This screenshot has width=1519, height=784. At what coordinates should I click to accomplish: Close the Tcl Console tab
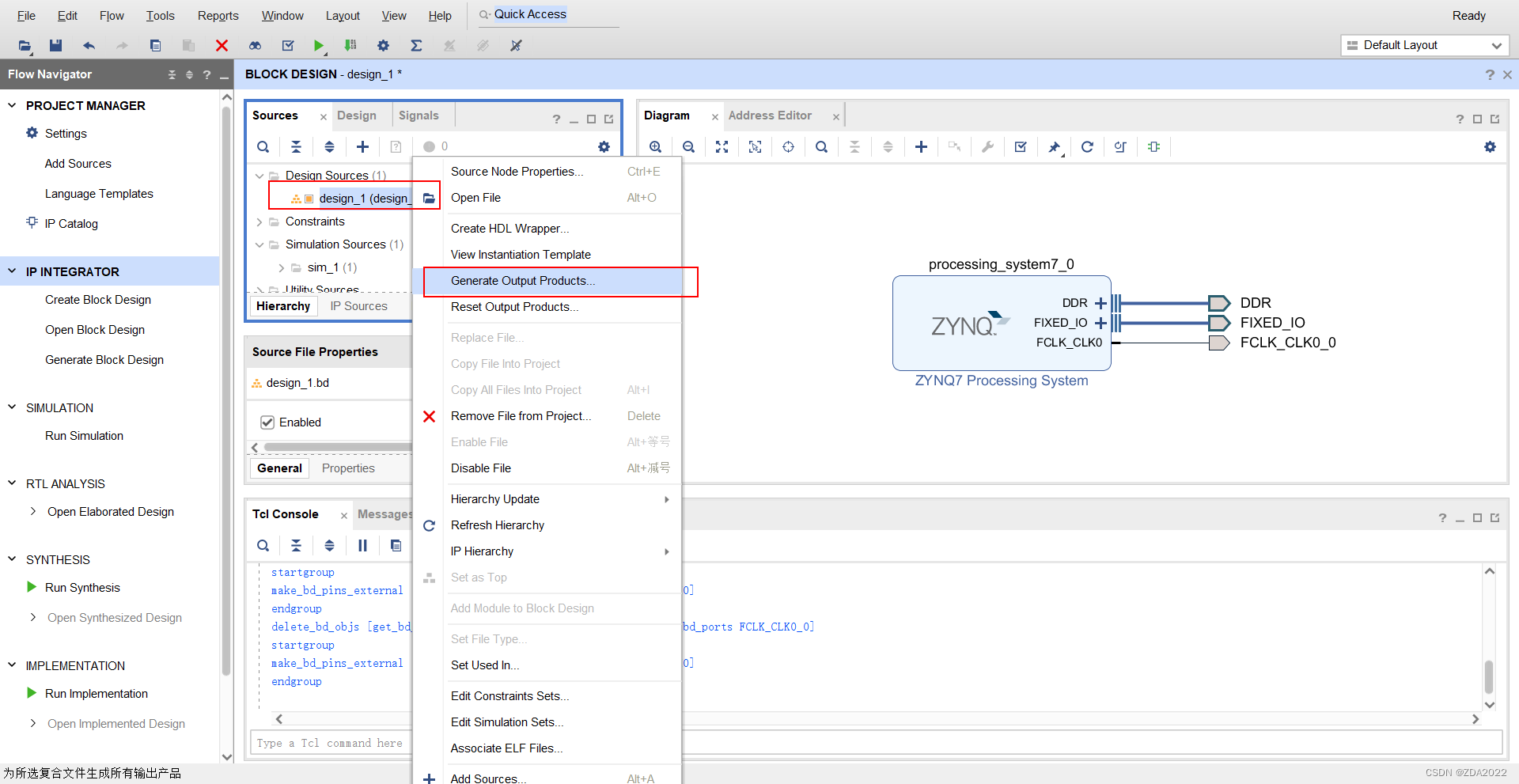[x=343, y=516]
